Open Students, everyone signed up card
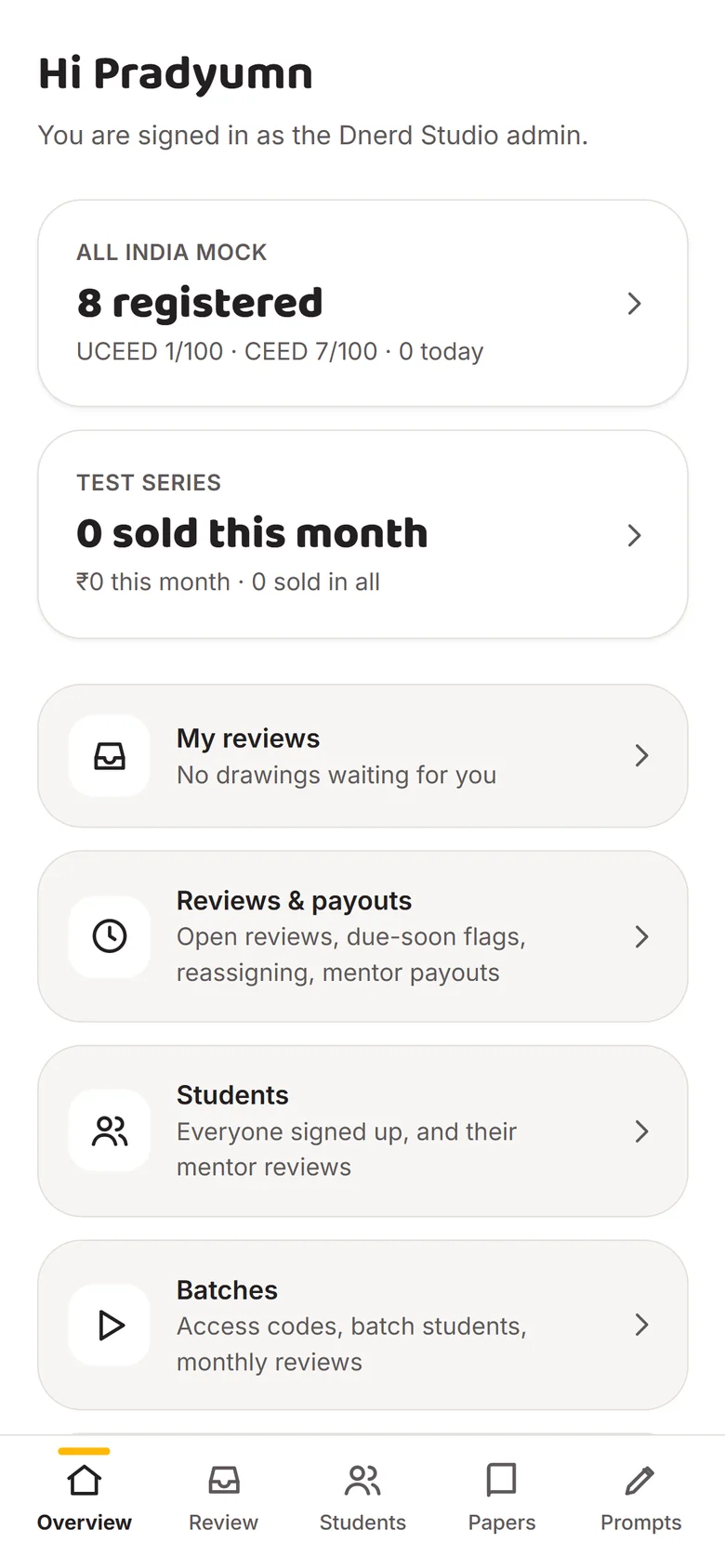 click(x=362, y=1131)
